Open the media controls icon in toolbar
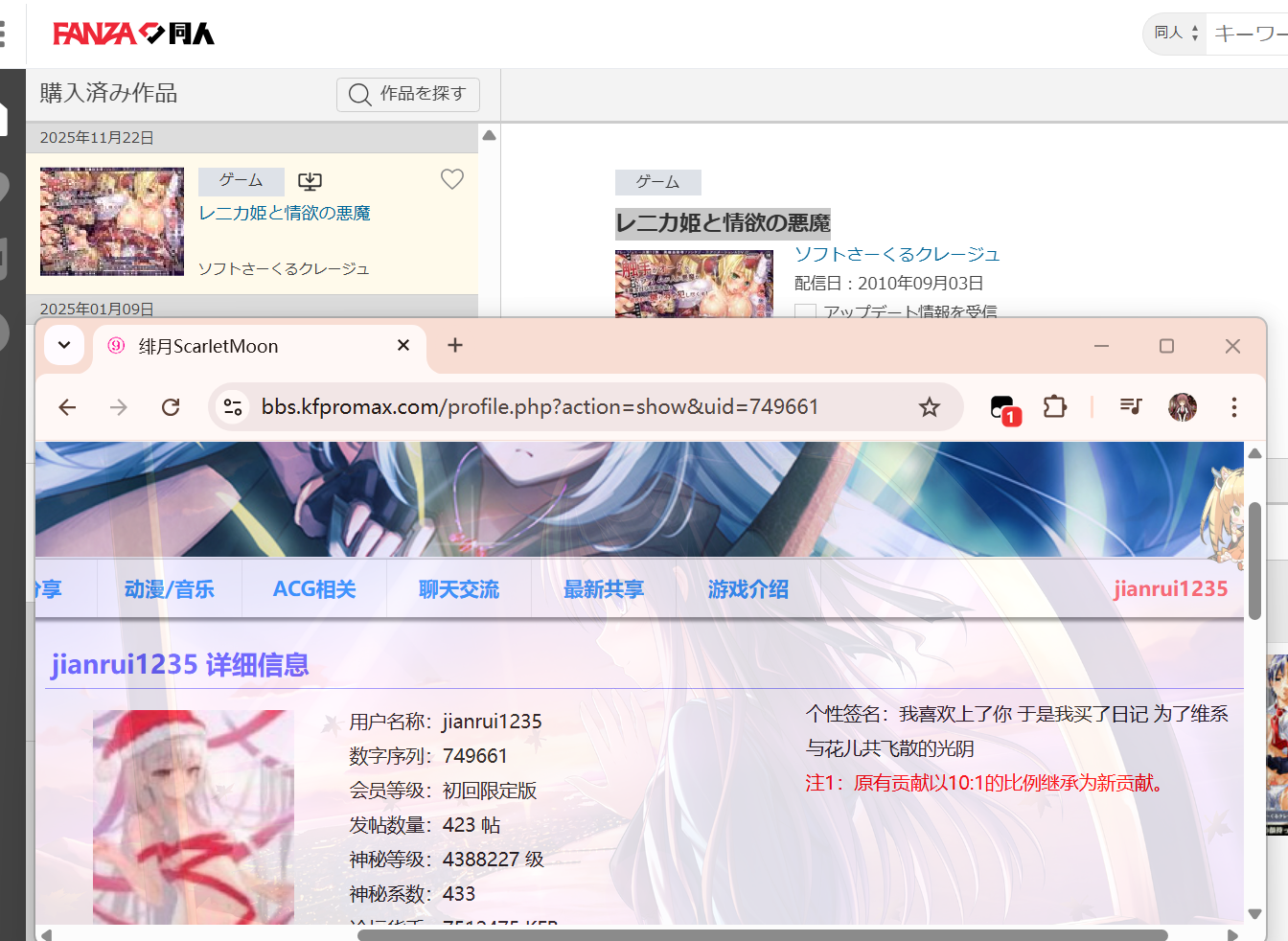This screenshot has height=941, width=1288. (x=1131, y=407)
